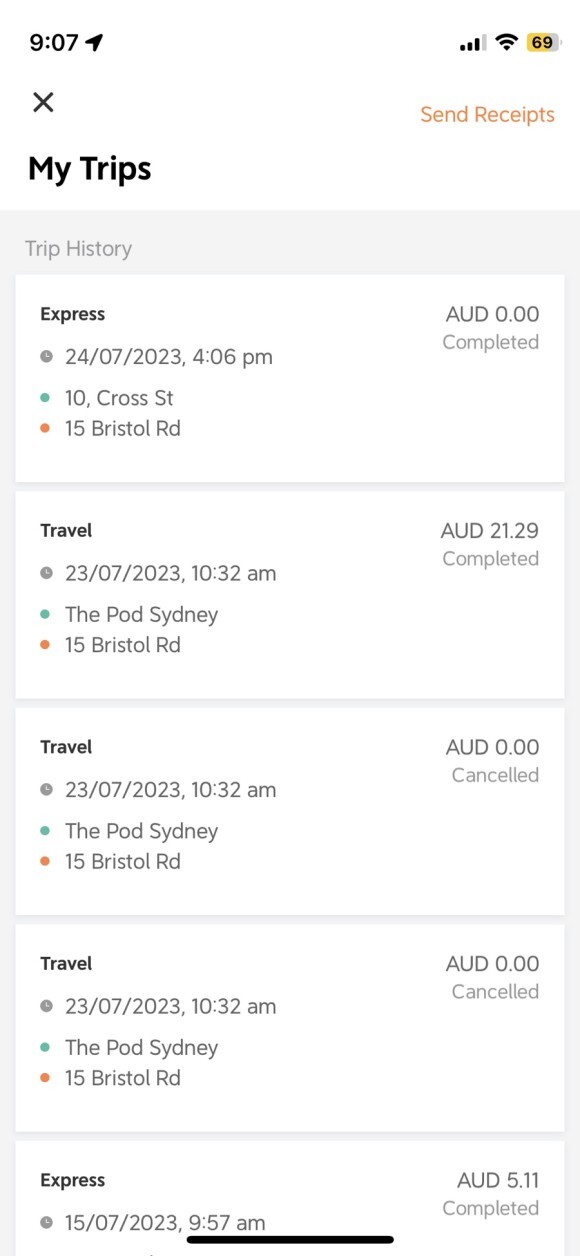This screenshot has width=580, height=1256.
Task: Tap the clock icon next to 15/07/2023, 9:57 am
Action: [46, 1223]
